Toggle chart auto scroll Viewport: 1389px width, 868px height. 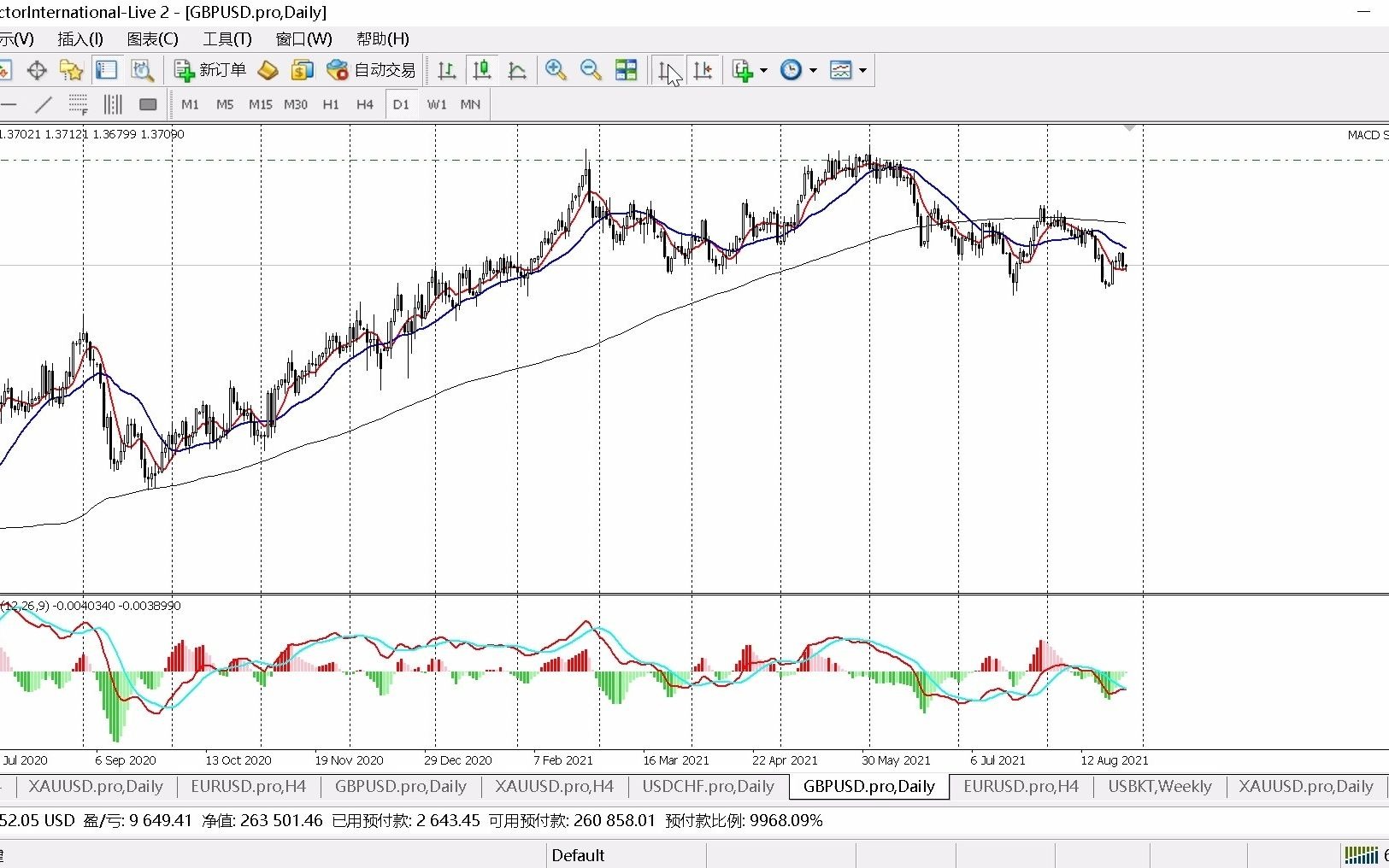(668, 70)
